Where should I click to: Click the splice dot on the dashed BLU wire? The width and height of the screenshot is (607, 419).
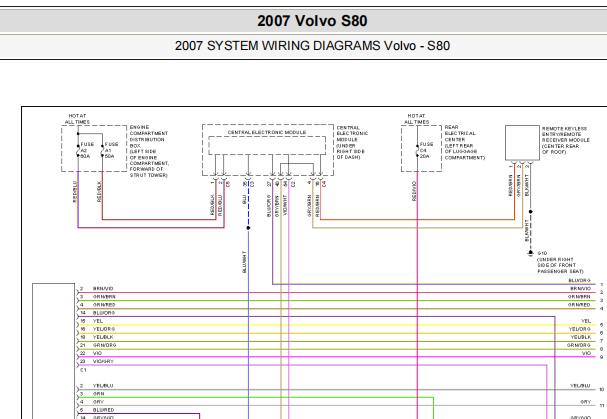pos(248,228)
